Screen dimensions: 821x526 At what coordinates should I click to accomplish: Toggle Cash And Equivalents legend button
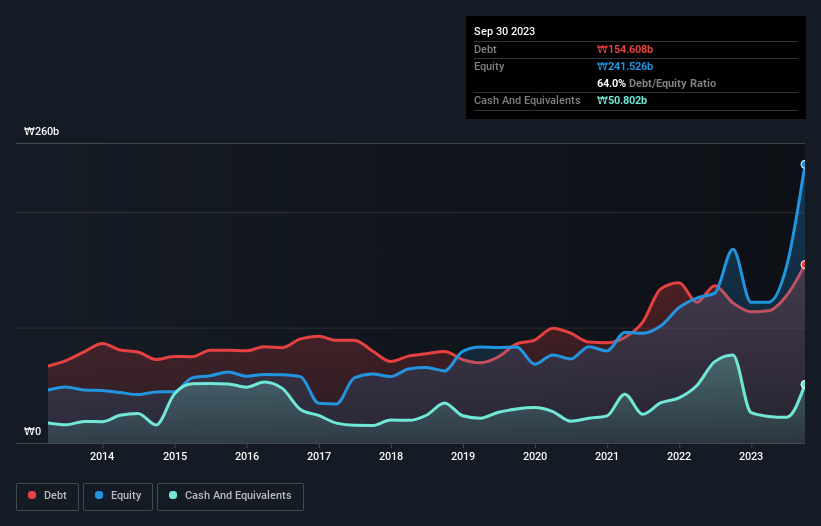point(230,496)
